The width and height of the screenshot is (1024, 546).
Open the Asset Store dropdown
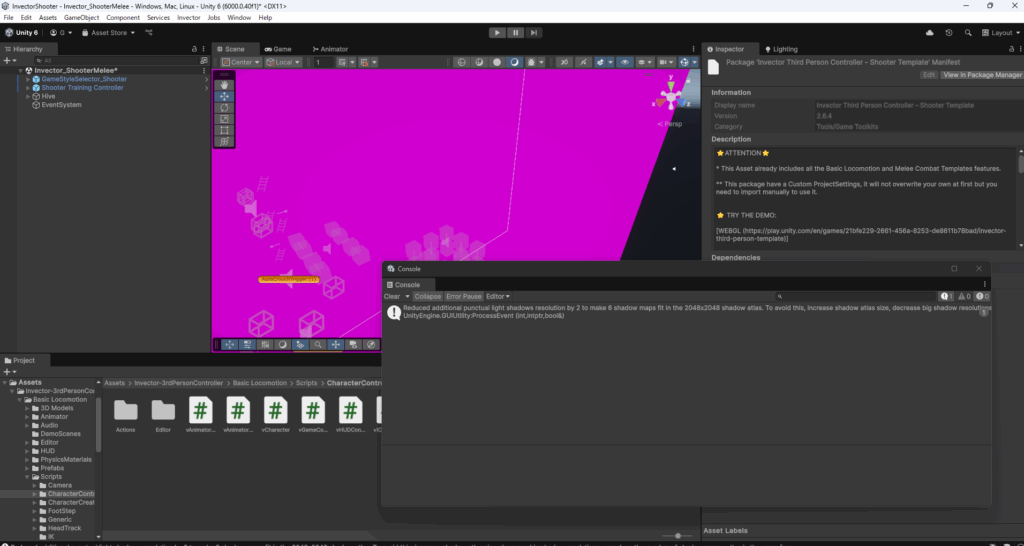pos(108,33)
